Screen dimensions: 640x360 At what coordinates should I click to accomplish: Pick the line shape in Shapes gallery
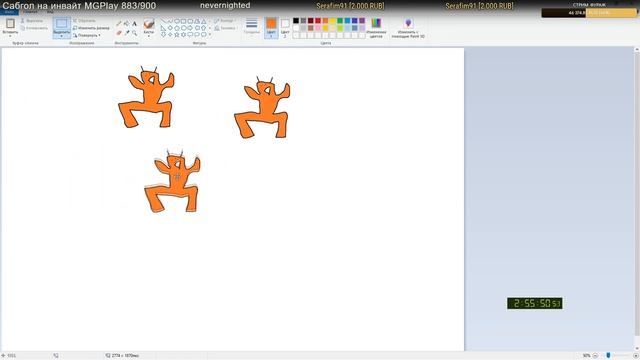163,21
